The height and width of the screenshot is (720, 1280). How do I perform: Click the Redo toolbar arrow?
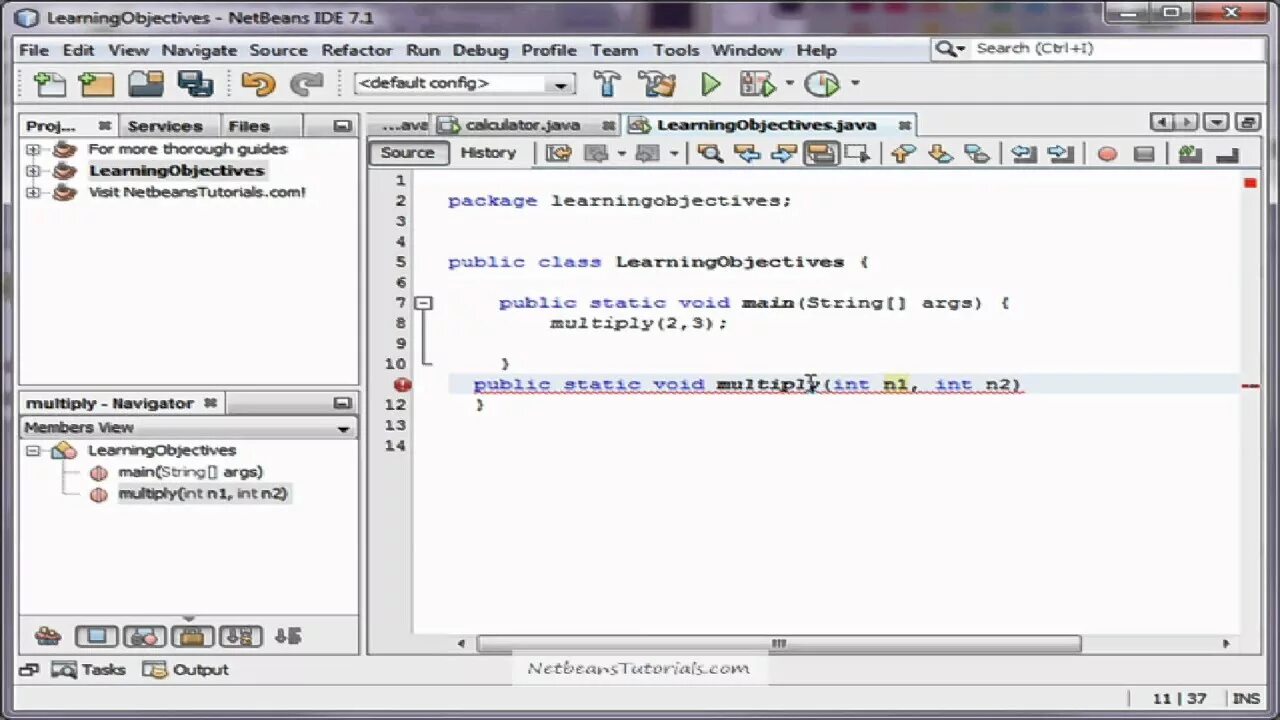tap(306, 84)
